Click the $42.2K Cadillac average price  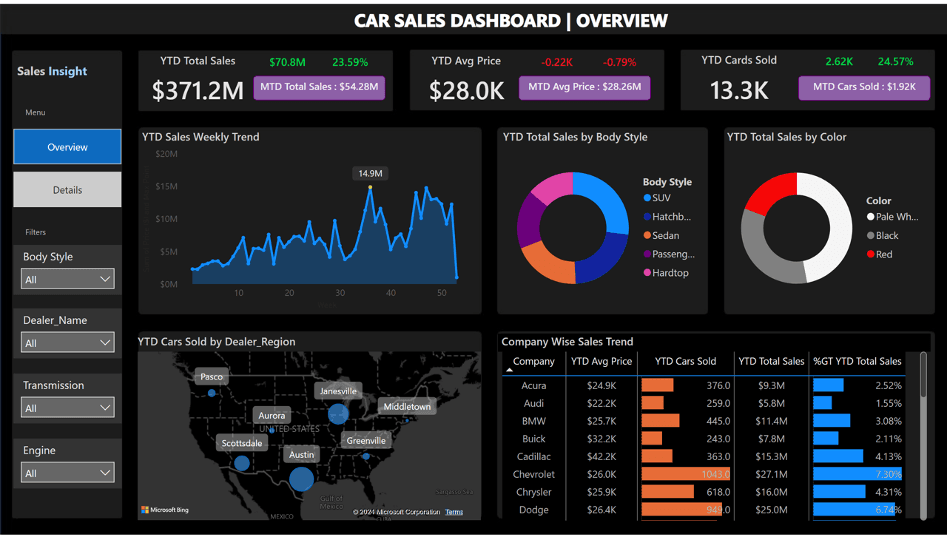[x=602, y=457]
